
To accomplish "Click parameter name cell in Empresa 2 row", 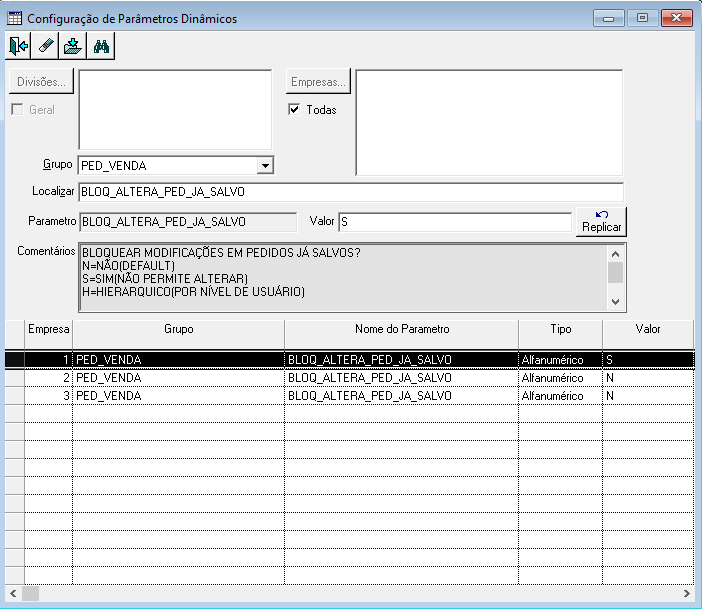I will point(402,378).
